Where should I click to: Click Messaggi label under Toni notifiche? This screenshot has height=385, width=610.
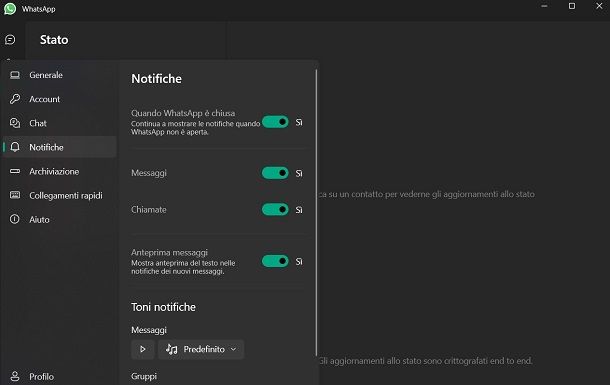[149, 330]
